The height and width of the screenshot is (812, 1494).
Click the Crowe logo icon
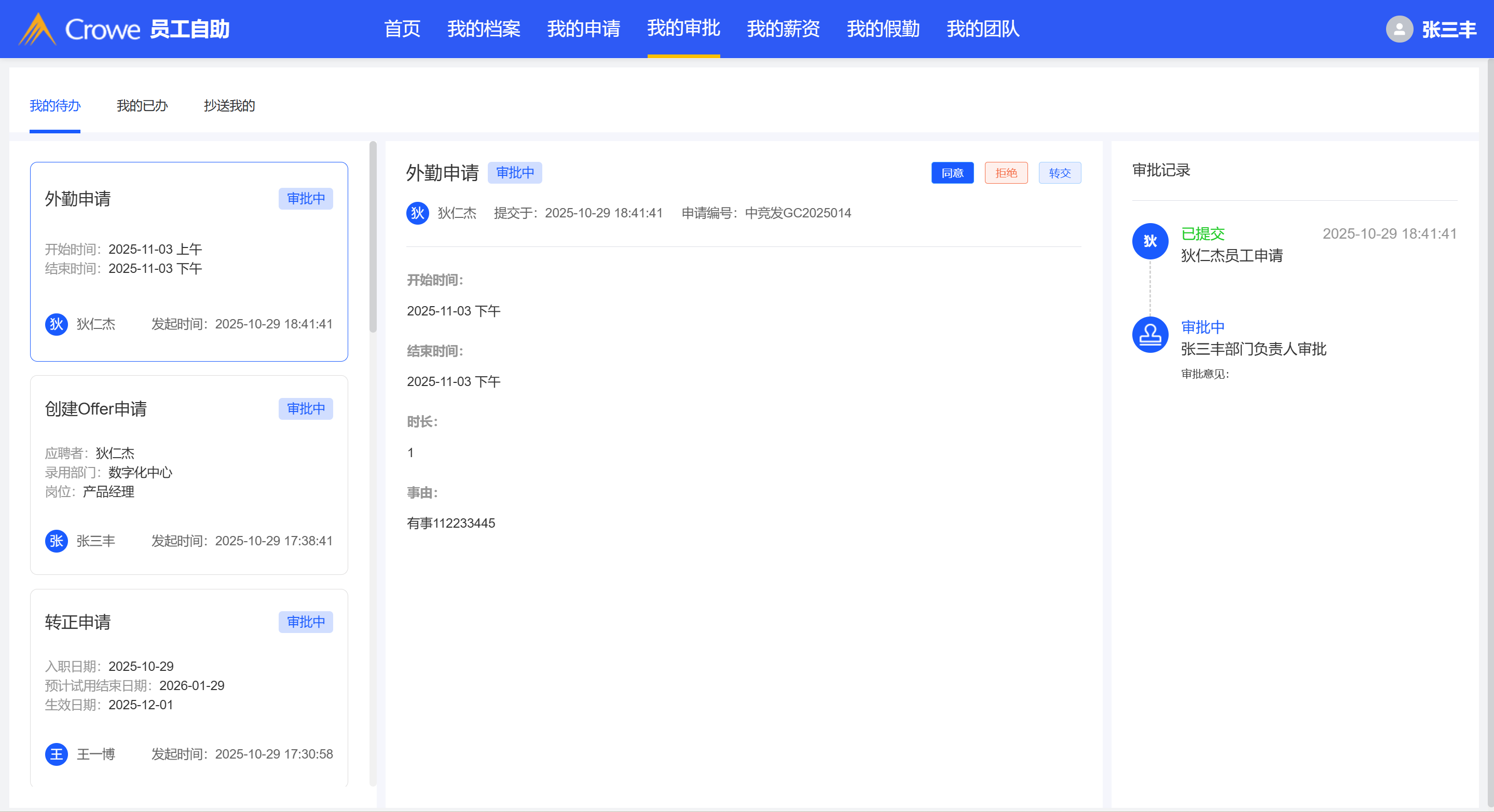[37, 29]
